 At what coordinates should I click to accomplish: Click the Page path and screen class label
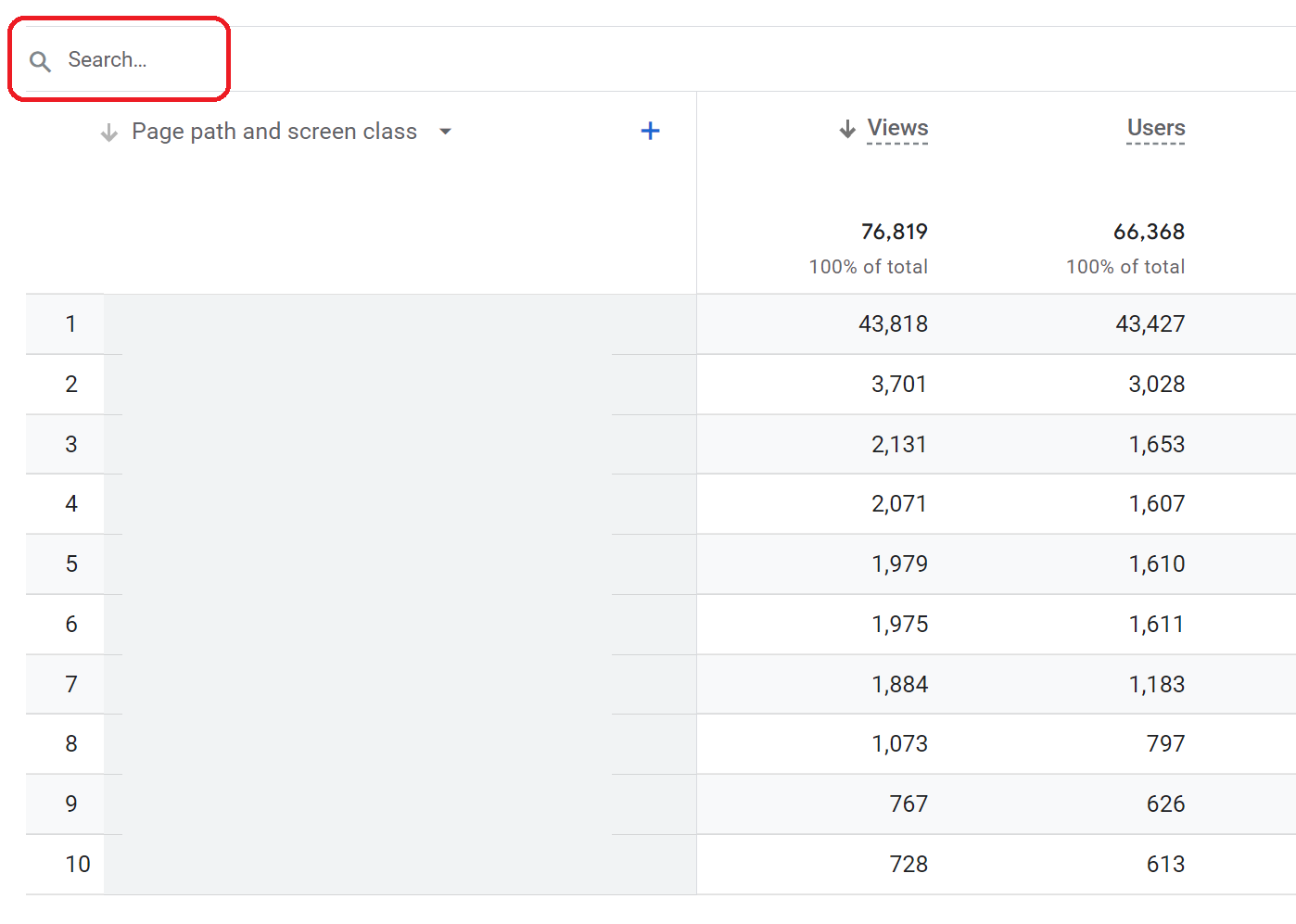coord(274,132)
